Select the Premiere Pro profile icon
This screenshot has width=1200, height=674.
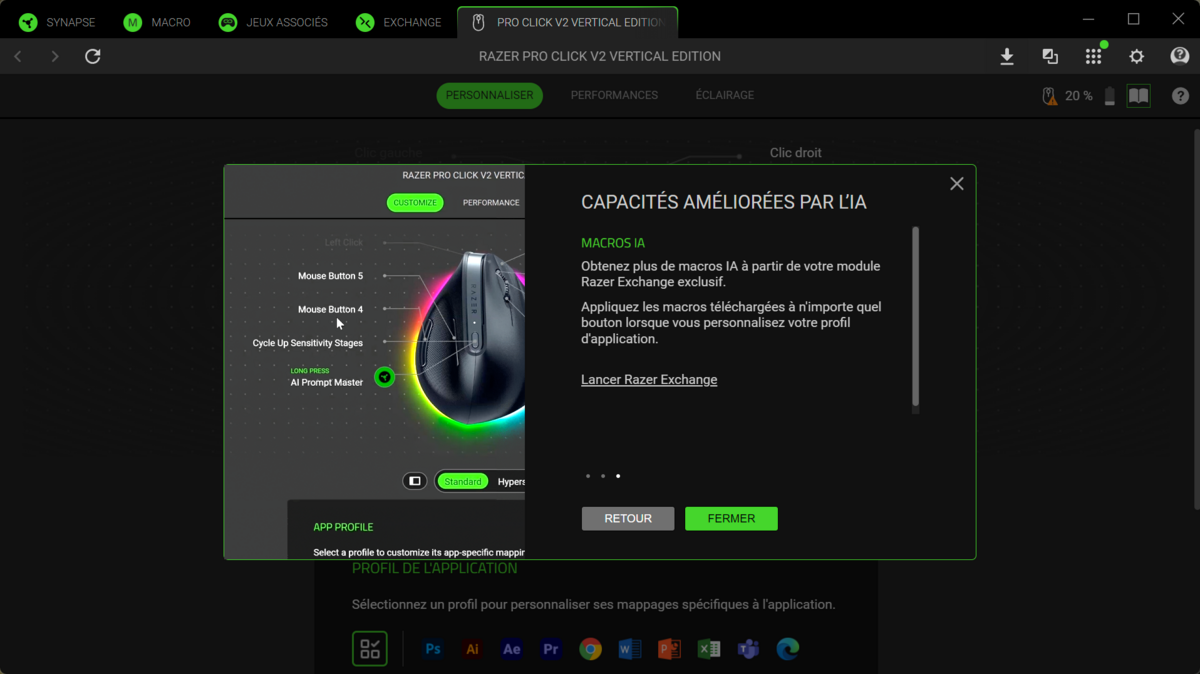point(551,649)
